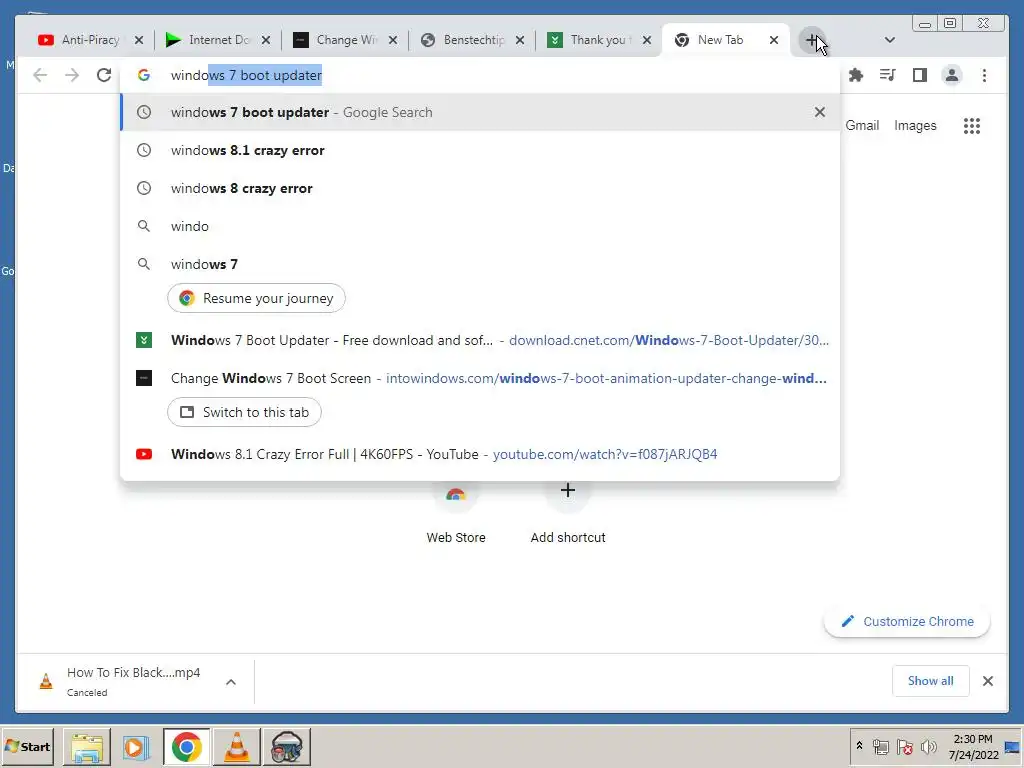The width and height of the screenshot is (1024, 768).
Task: Close the Thank you tab
Action: [647, 40]
